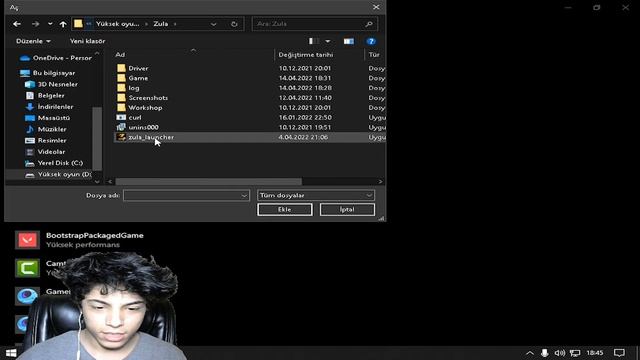The image size is (640, 360).
Task: Open the Düzenle menu
Action: [x=33, y=41]
